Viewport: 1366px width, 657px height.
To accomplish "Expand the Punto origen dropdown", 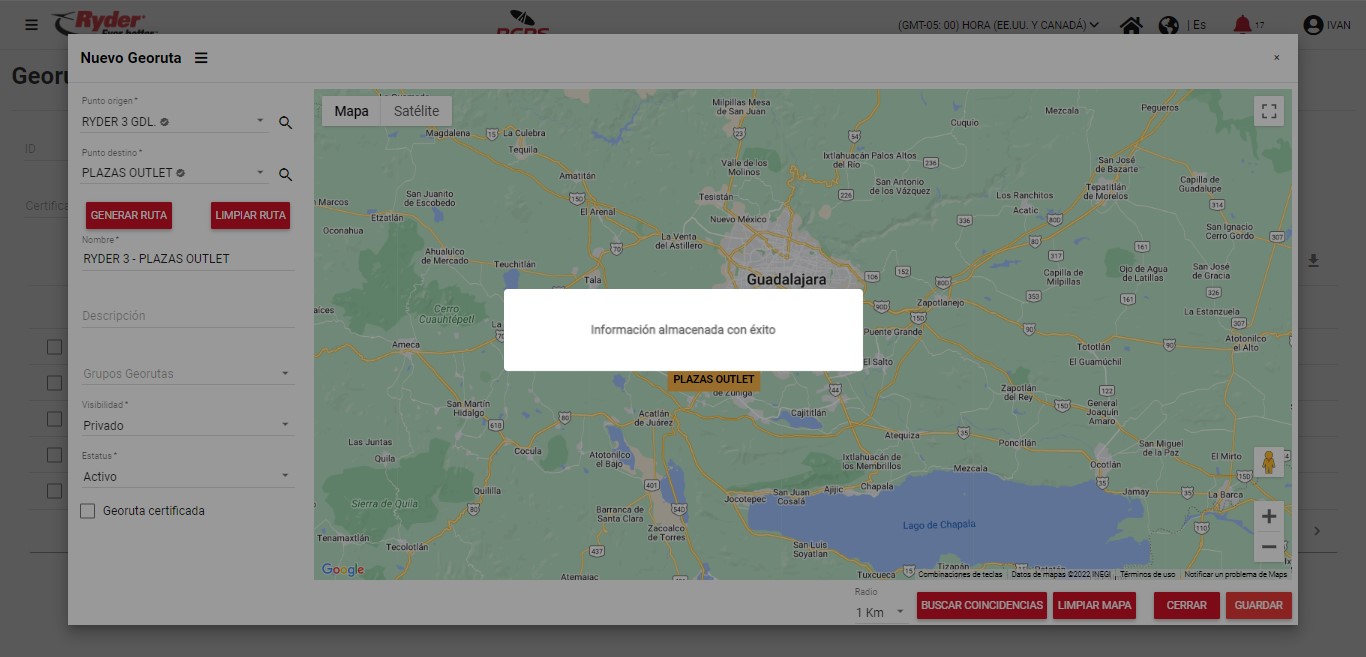I will coord(260,121).
